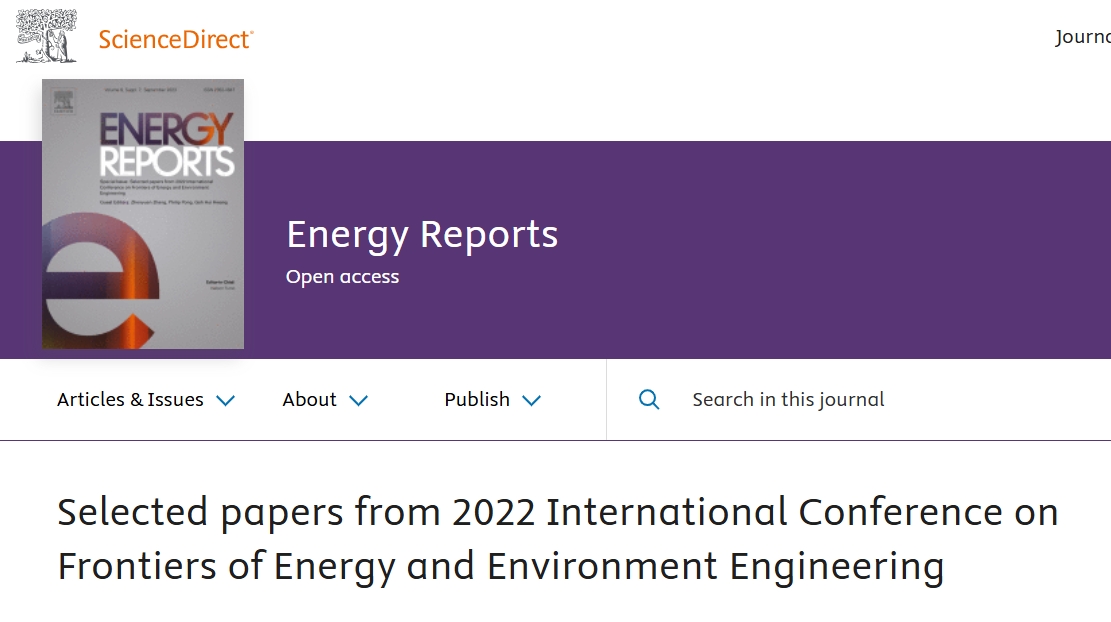
Task: Click the magnifying glass search icon
Action: pyautogui.click(x=649, y=400)
